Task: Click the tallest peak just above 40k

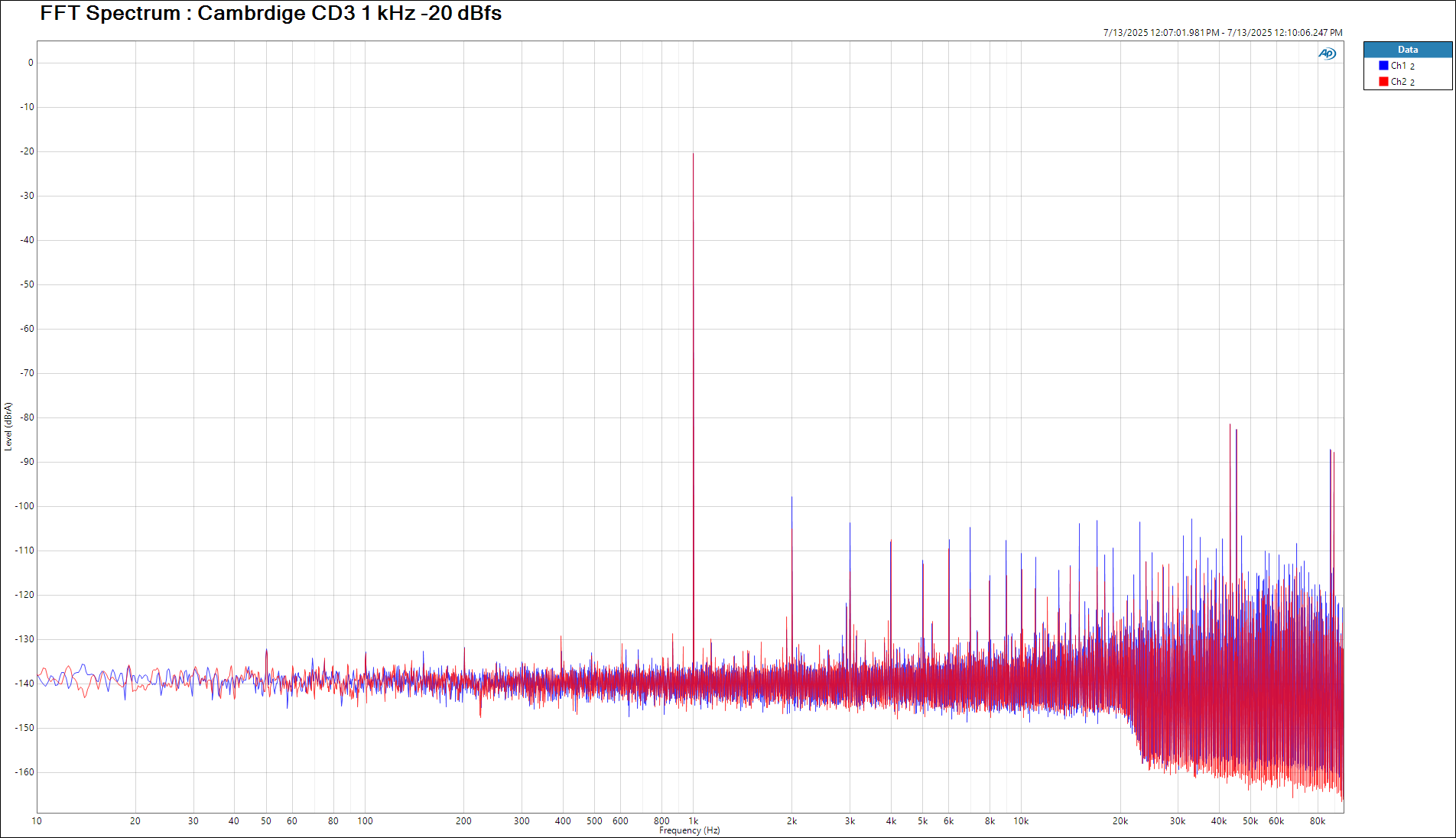Action: pos(1230,426)
